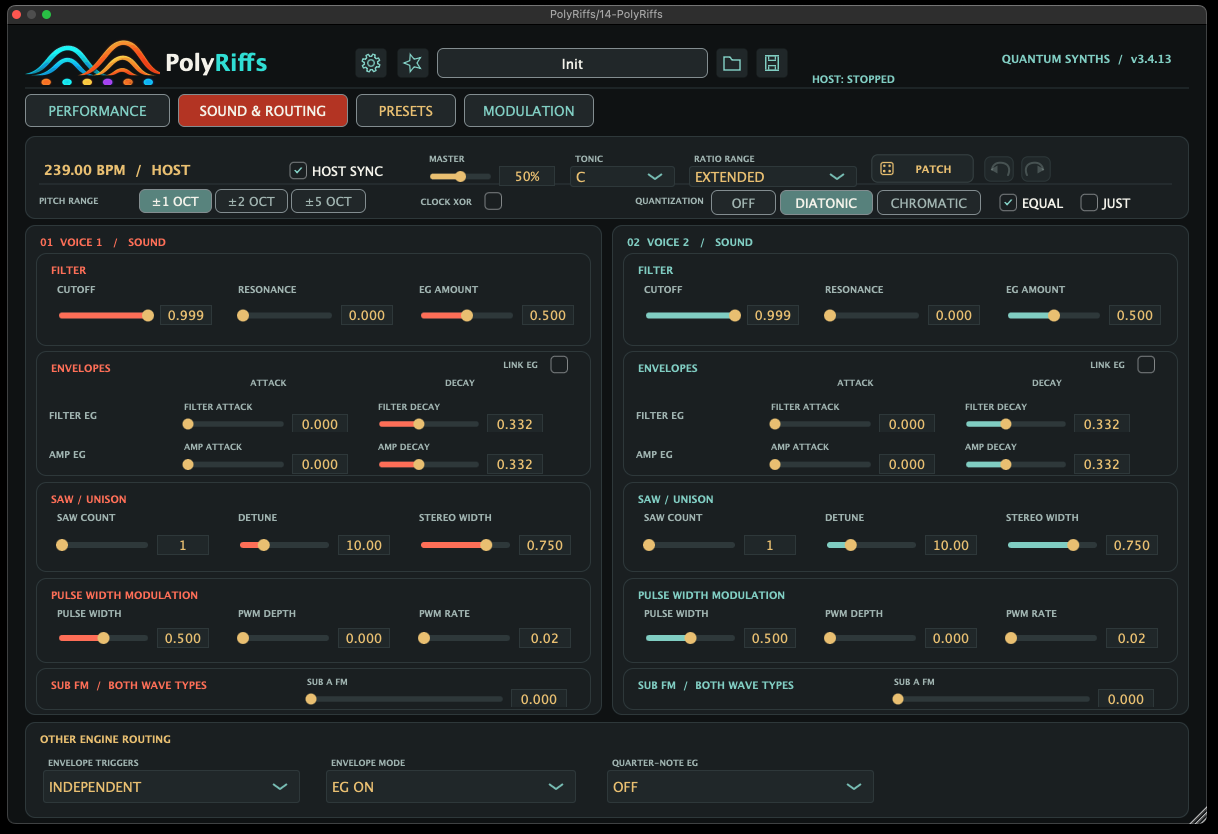1218x834 pixels.
Task: Click Voice 1 RESONANCE slider
Action: click(285, 315)
